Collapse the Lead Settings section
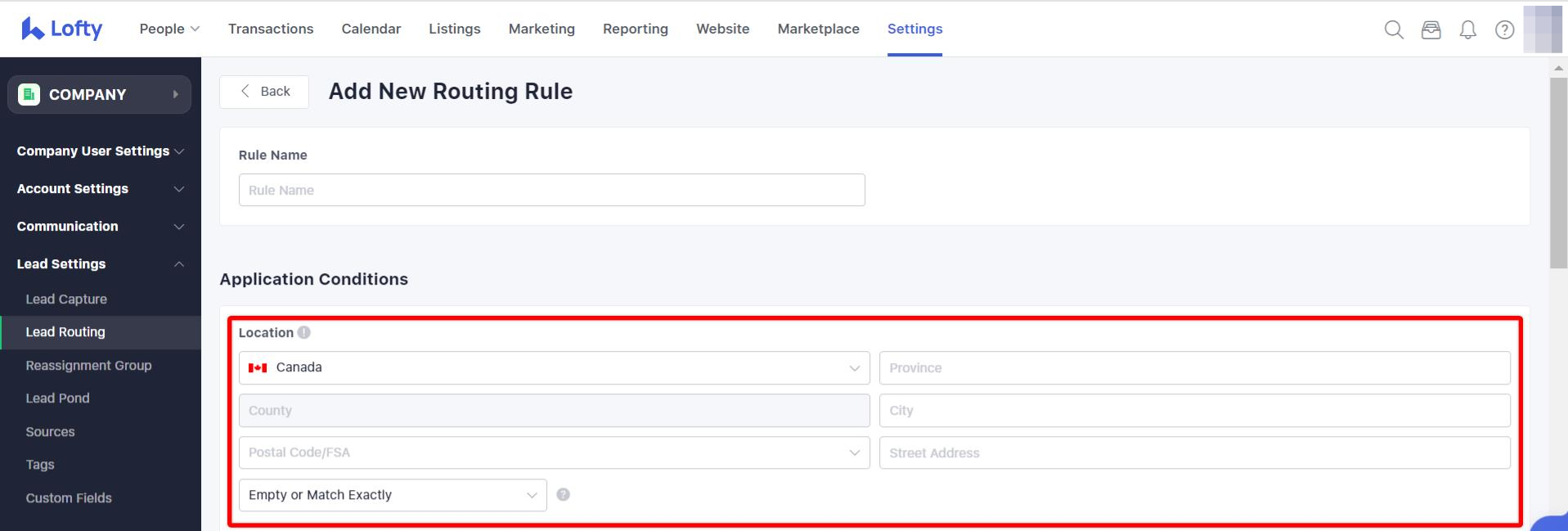The width and height of the screenshot is (1568, 531). click(100, 263)
